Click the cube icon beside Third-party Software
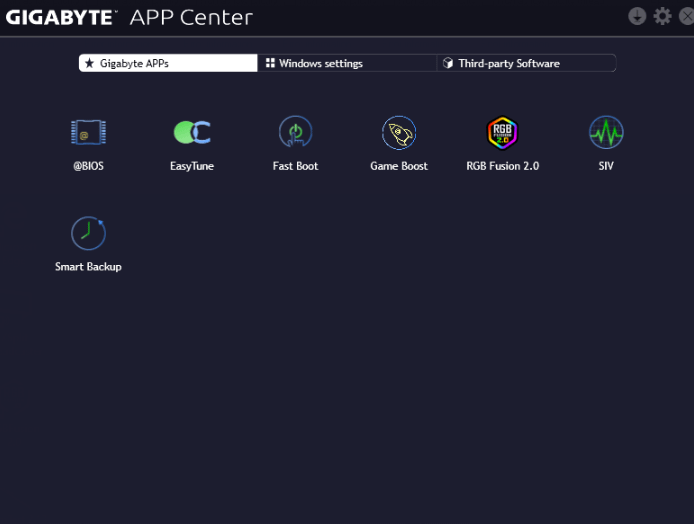 click(448, 63)
